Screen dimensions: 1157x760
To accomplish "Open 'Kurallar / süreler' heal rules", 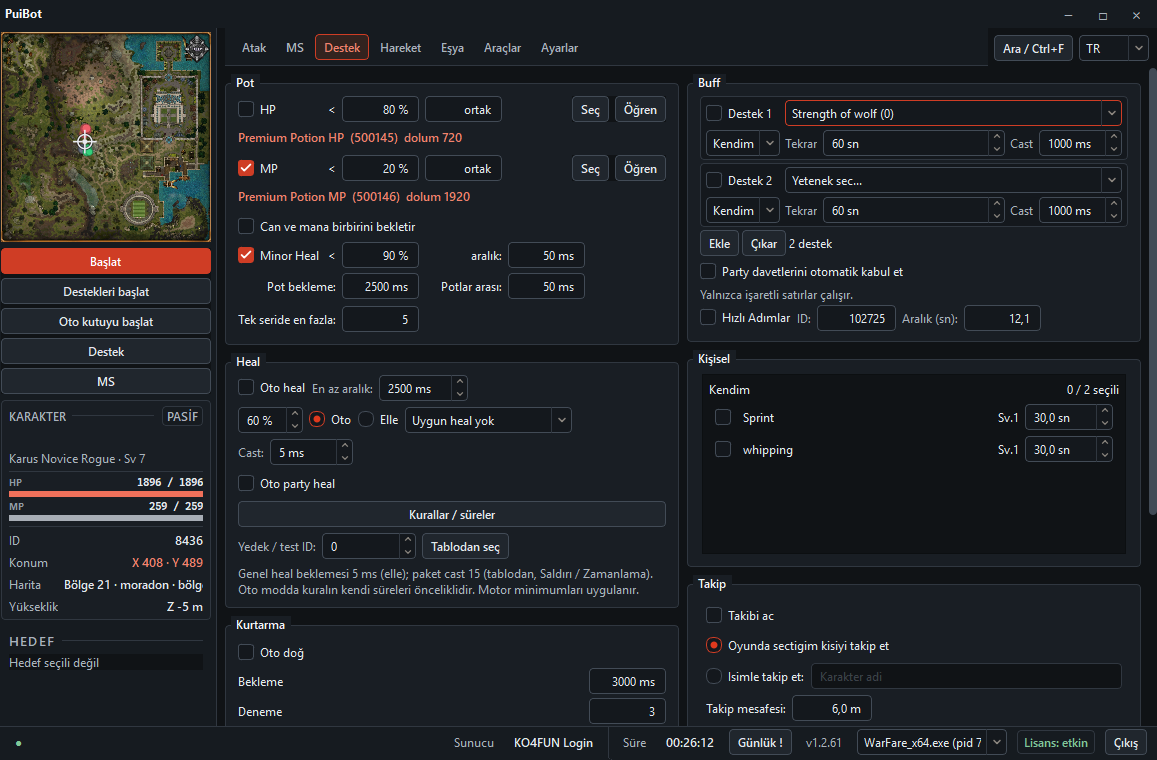I will tap(452, 514).
